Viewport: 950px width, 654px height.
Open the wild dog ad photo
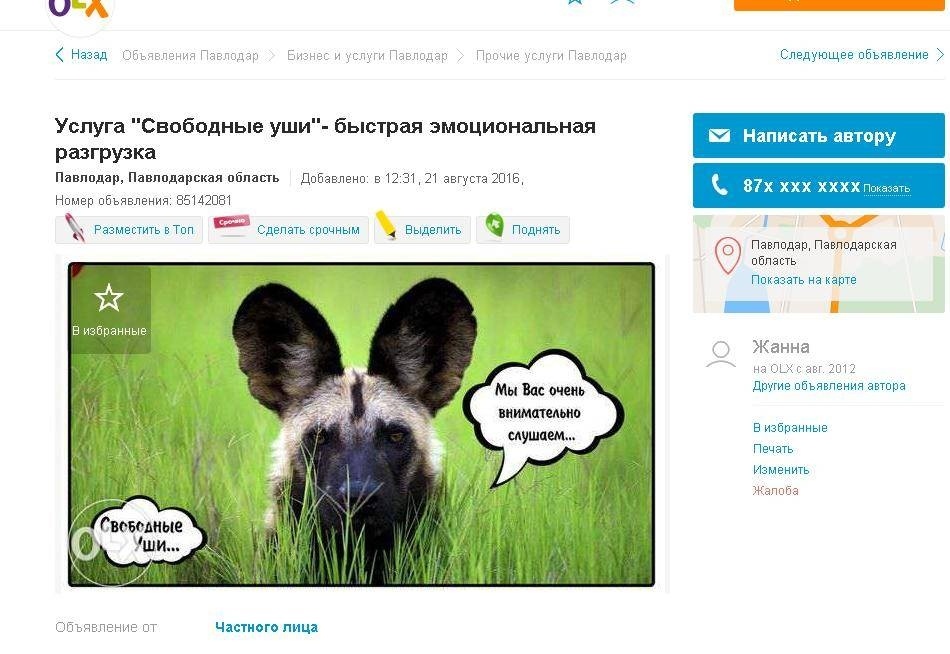361,424
